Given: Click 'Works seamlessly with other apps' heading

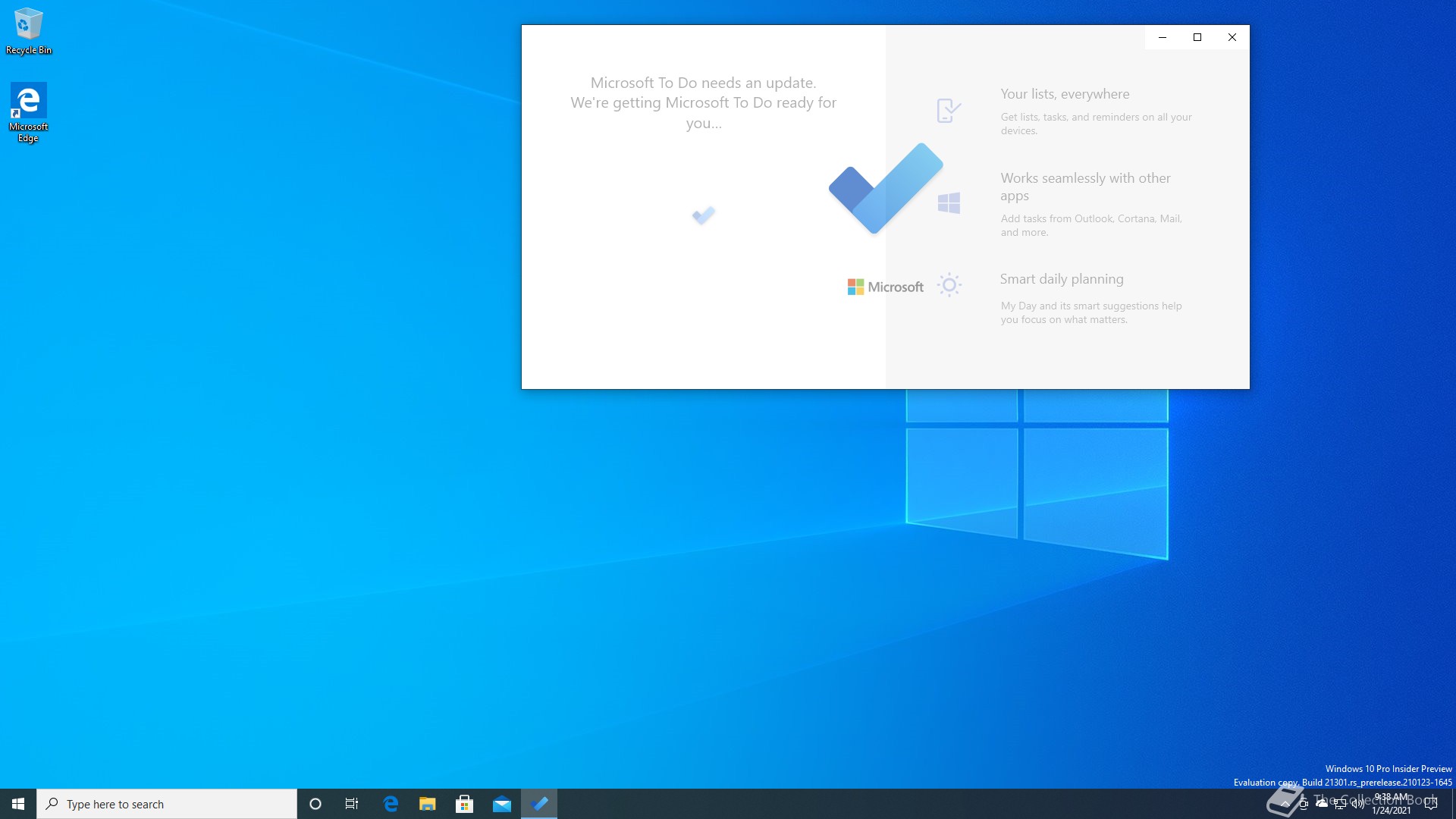Looking at the screenshot, I should click(x=1085, y=187).
